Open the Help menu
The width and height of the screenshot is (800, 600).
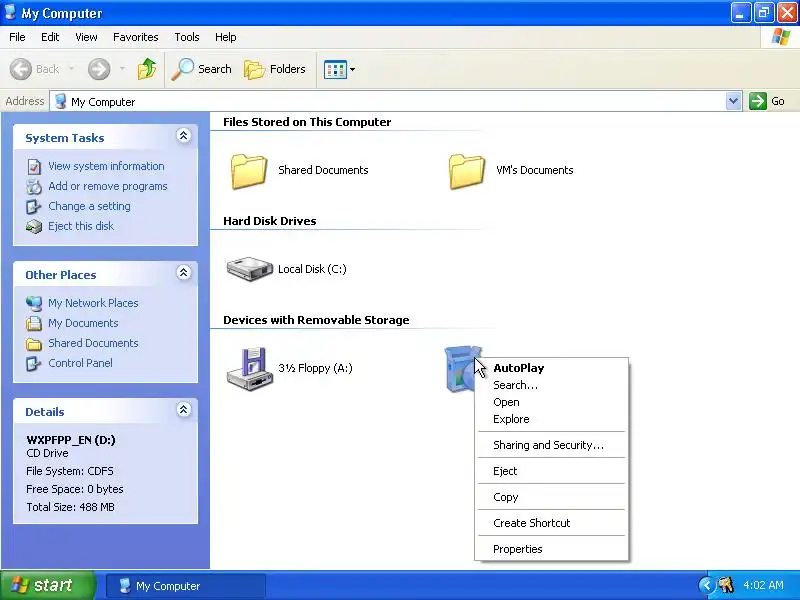[226, 37]
